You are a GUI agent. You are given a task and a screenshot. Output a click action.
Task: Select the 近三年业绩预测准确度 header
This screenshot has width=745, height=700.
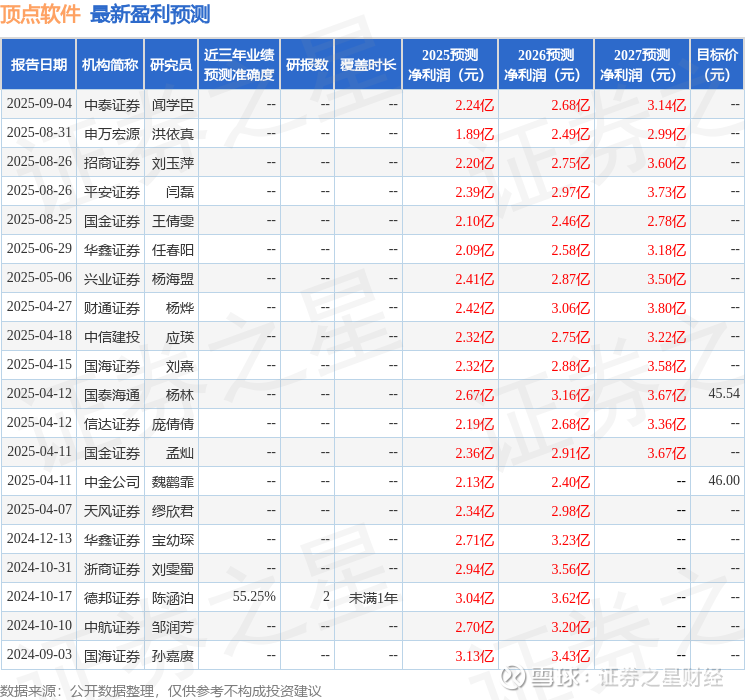pyautogui.click(x=239, y=64)
